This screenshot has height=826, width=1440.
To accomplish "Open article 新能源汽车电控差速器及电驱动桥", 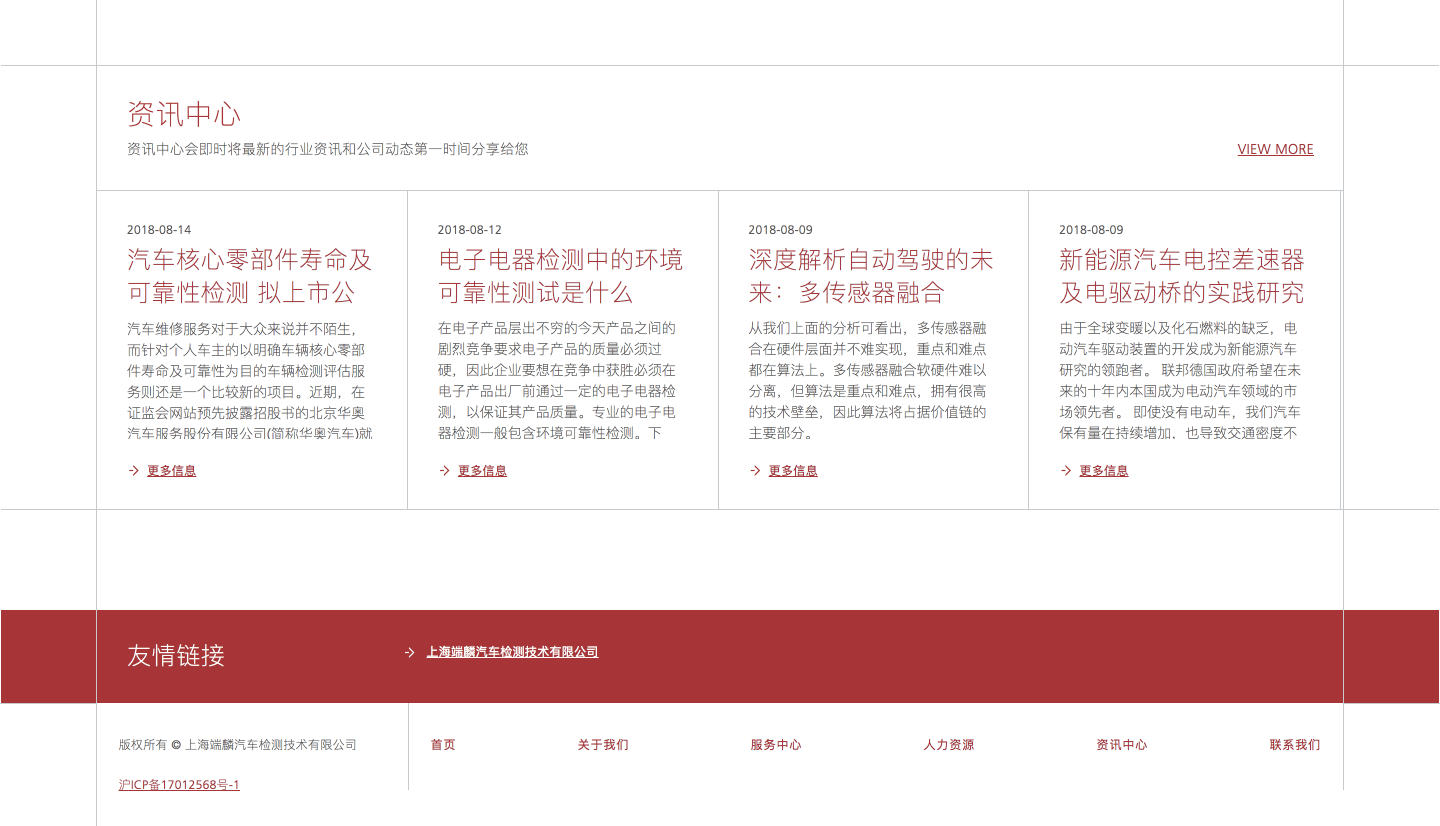I will click(x=1181, y=276).
